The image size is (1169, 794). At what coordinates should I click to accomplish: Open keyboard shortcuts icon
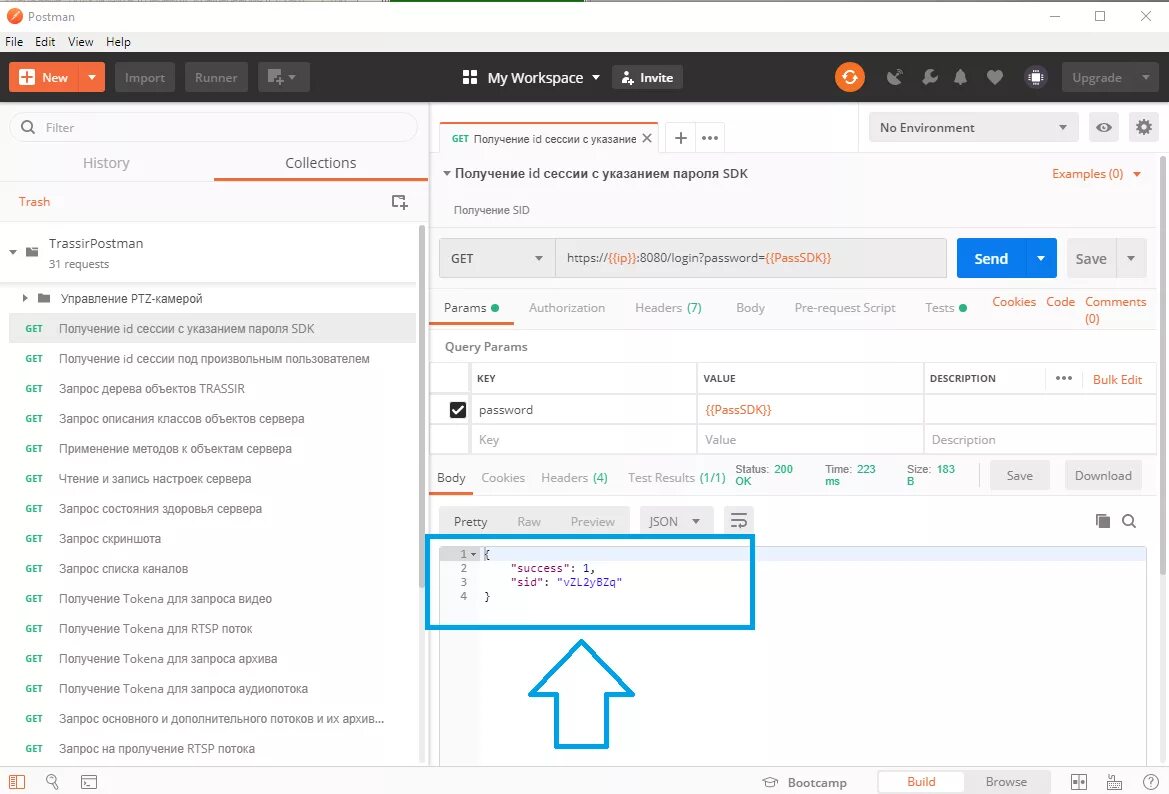pos(1114,782)
